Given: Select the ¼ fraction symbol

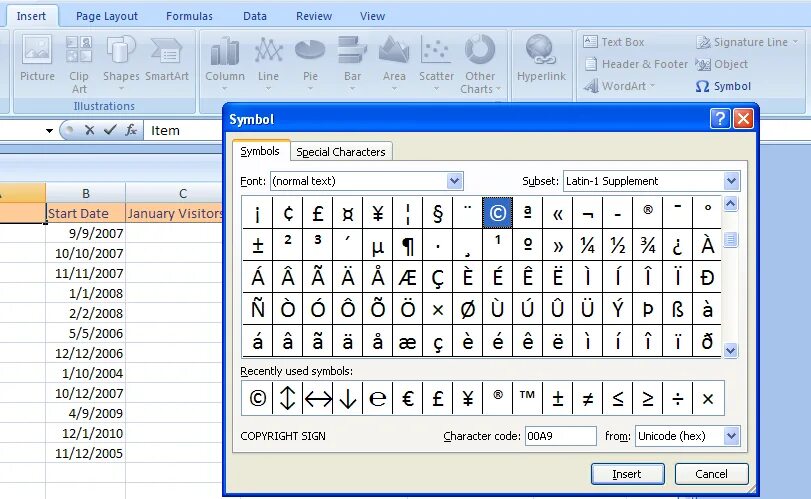Looking at the screenshot, I should click(x=588, y=245).
